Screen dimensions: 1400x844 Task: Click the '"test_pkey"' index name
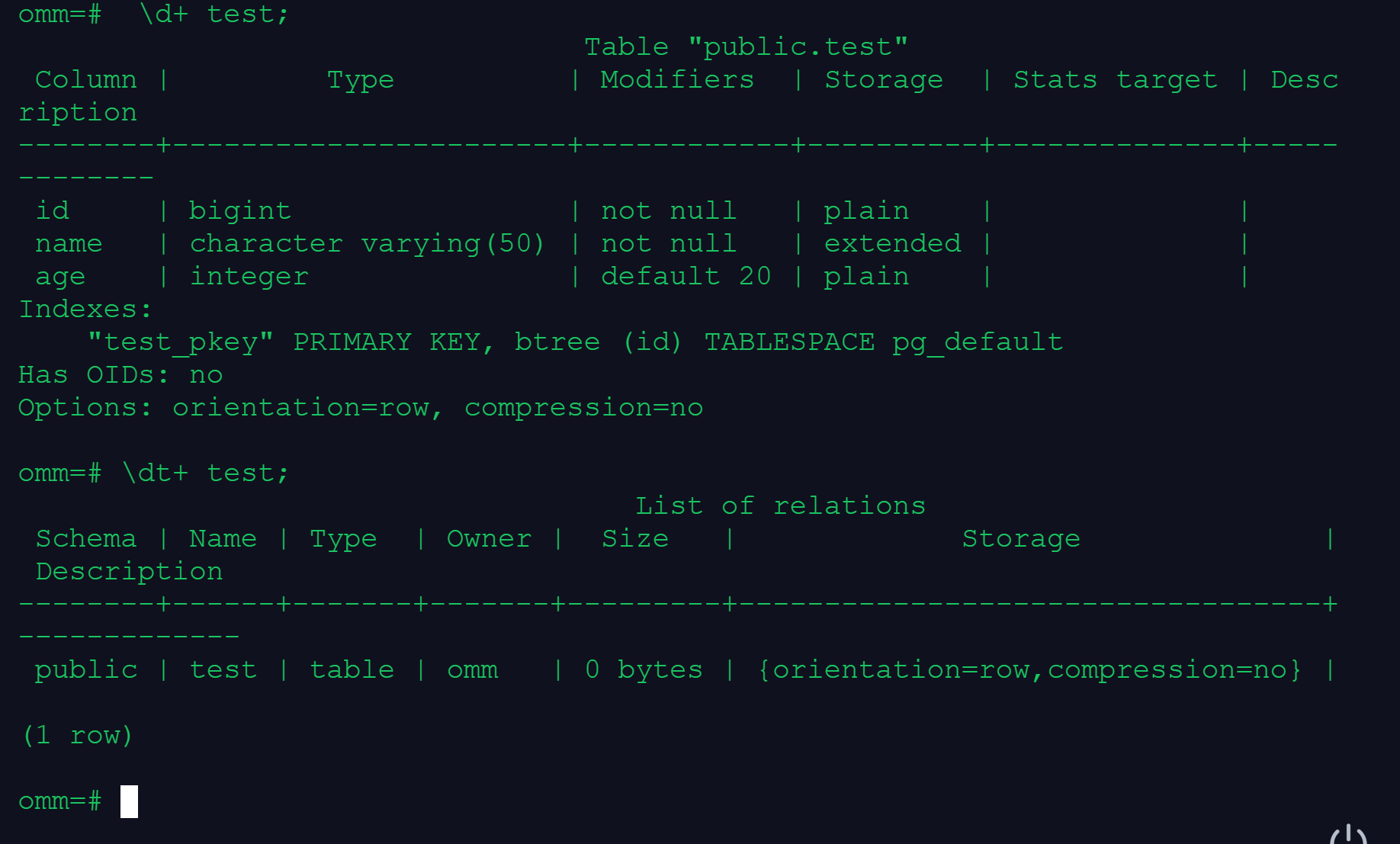(x=181, y=342)
